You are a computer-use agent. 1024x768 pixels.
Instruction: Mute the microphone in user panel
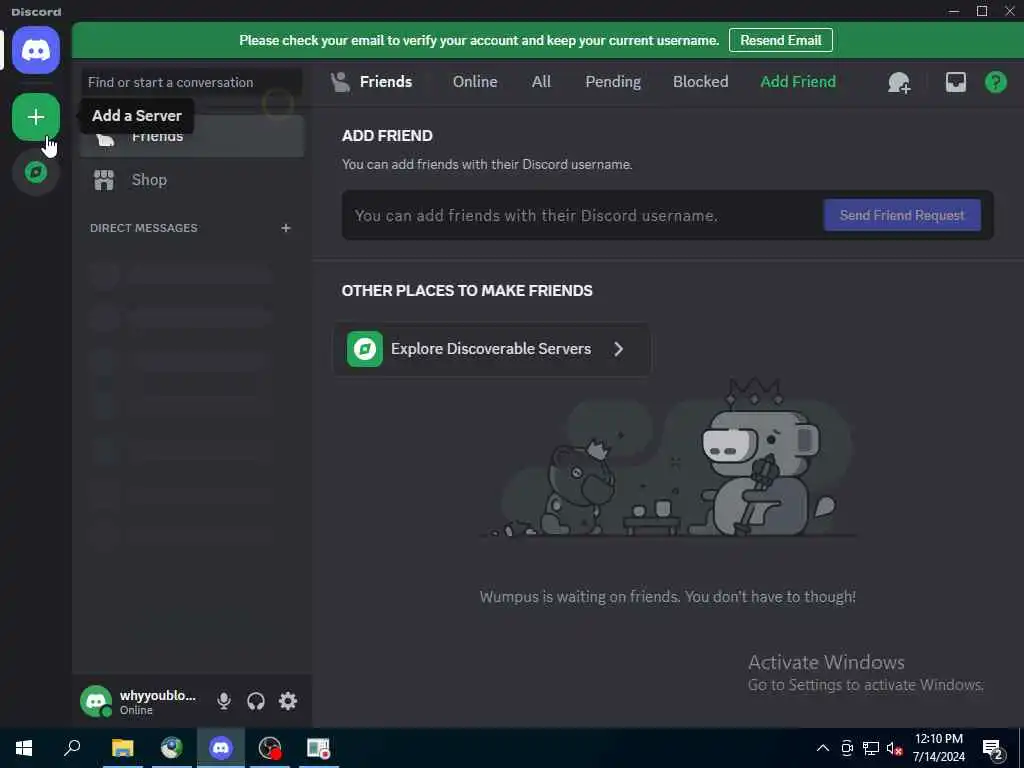(x=224, y=701)
